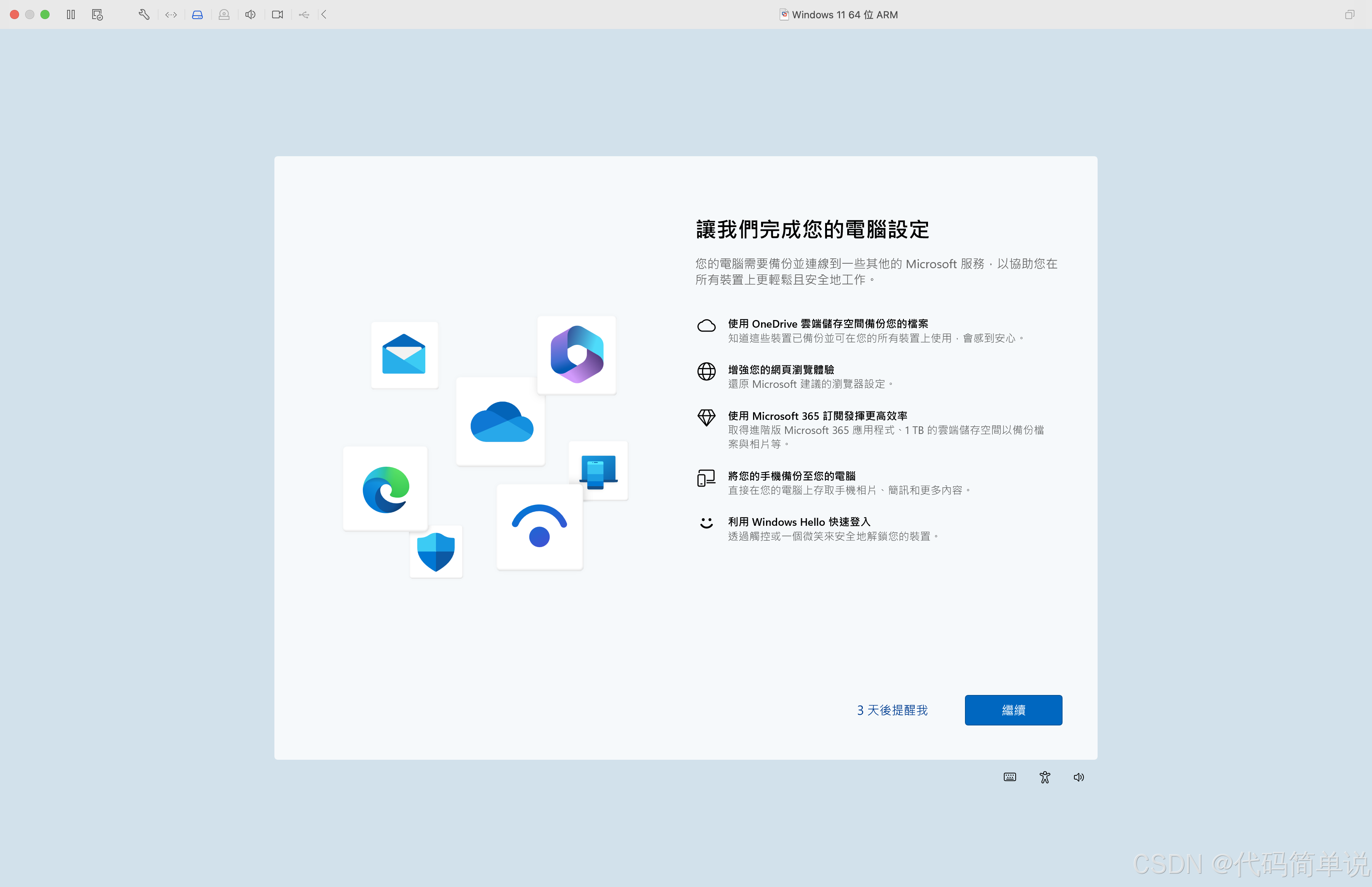
Task: Click the text 還原 Microsoft 建議的瀏覽器設定
Action: (x=811, y=384)
